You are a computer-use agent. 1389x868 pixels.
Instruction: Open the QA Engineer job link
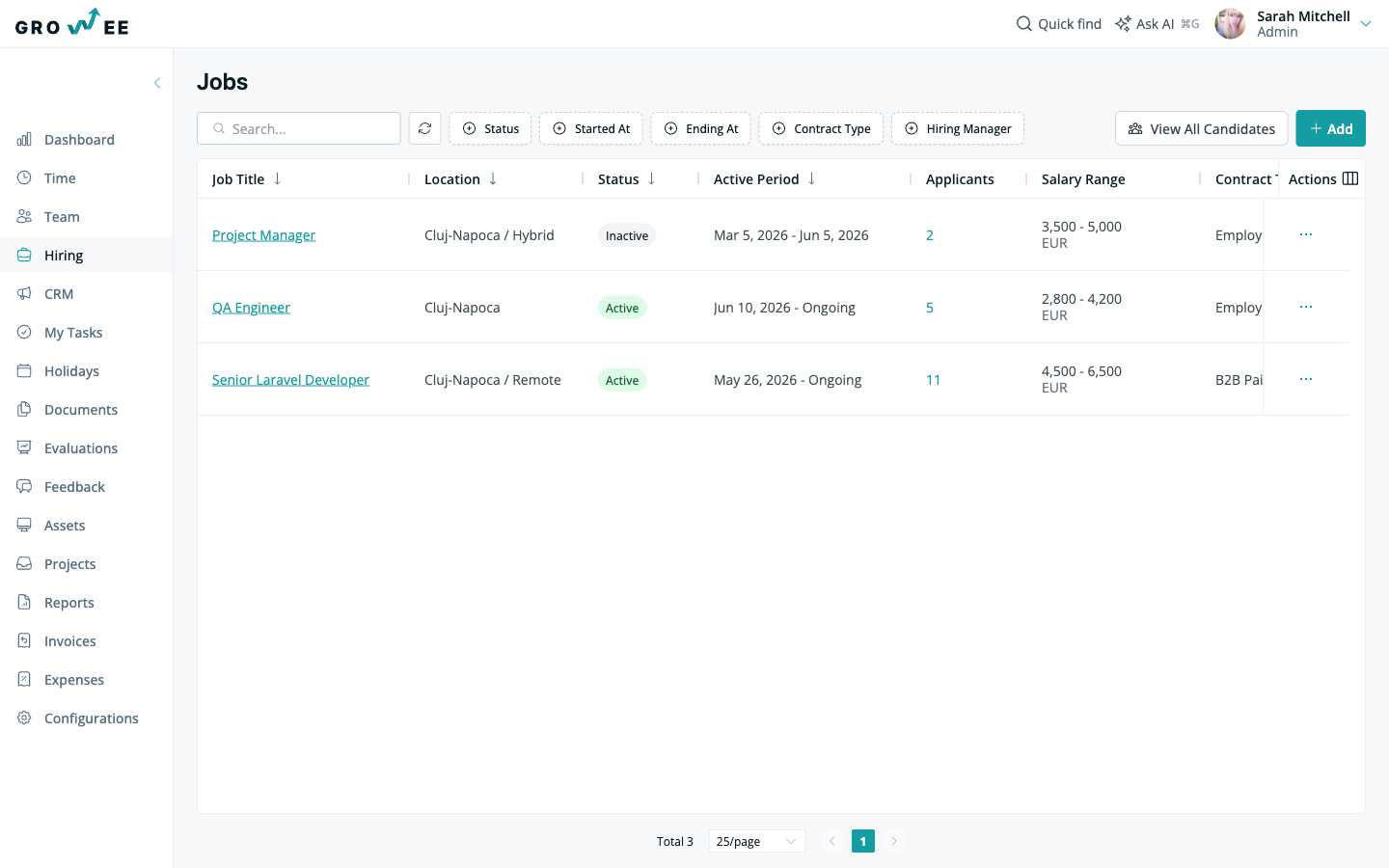251,308
